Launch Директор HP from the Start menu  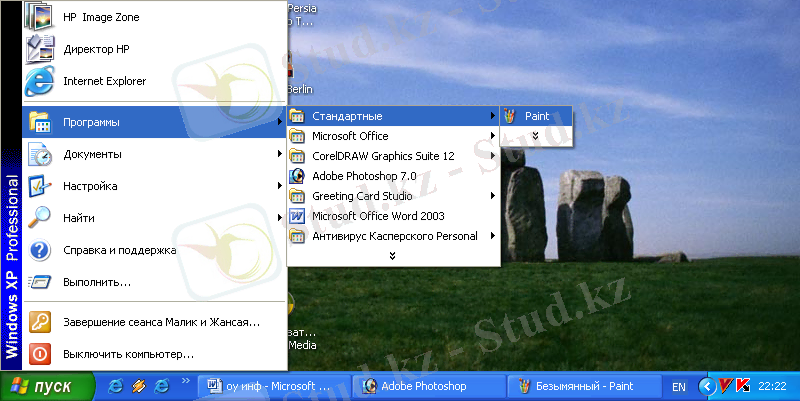(96, 49)
